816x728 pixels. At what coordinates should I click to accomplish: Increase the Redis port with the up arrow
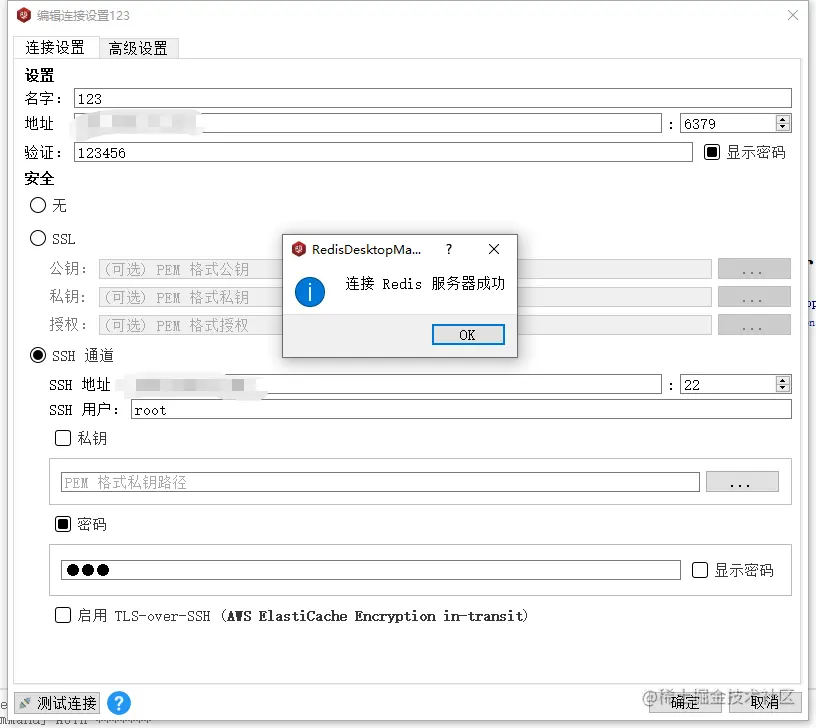pos(782,118)
